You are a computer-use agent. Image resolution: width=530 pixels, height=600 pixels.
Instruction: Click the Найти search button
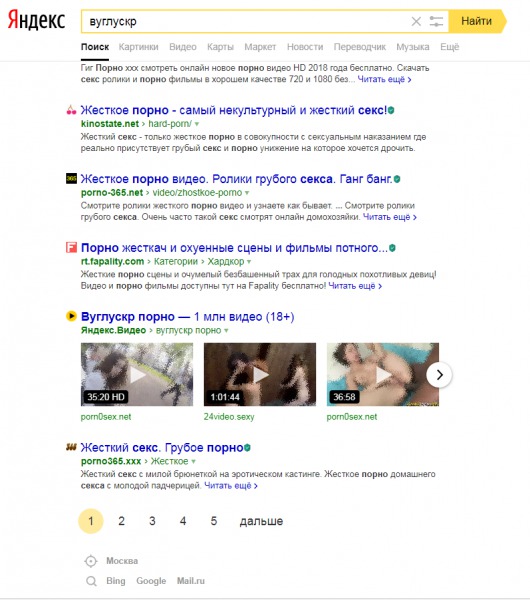point(477,21)
